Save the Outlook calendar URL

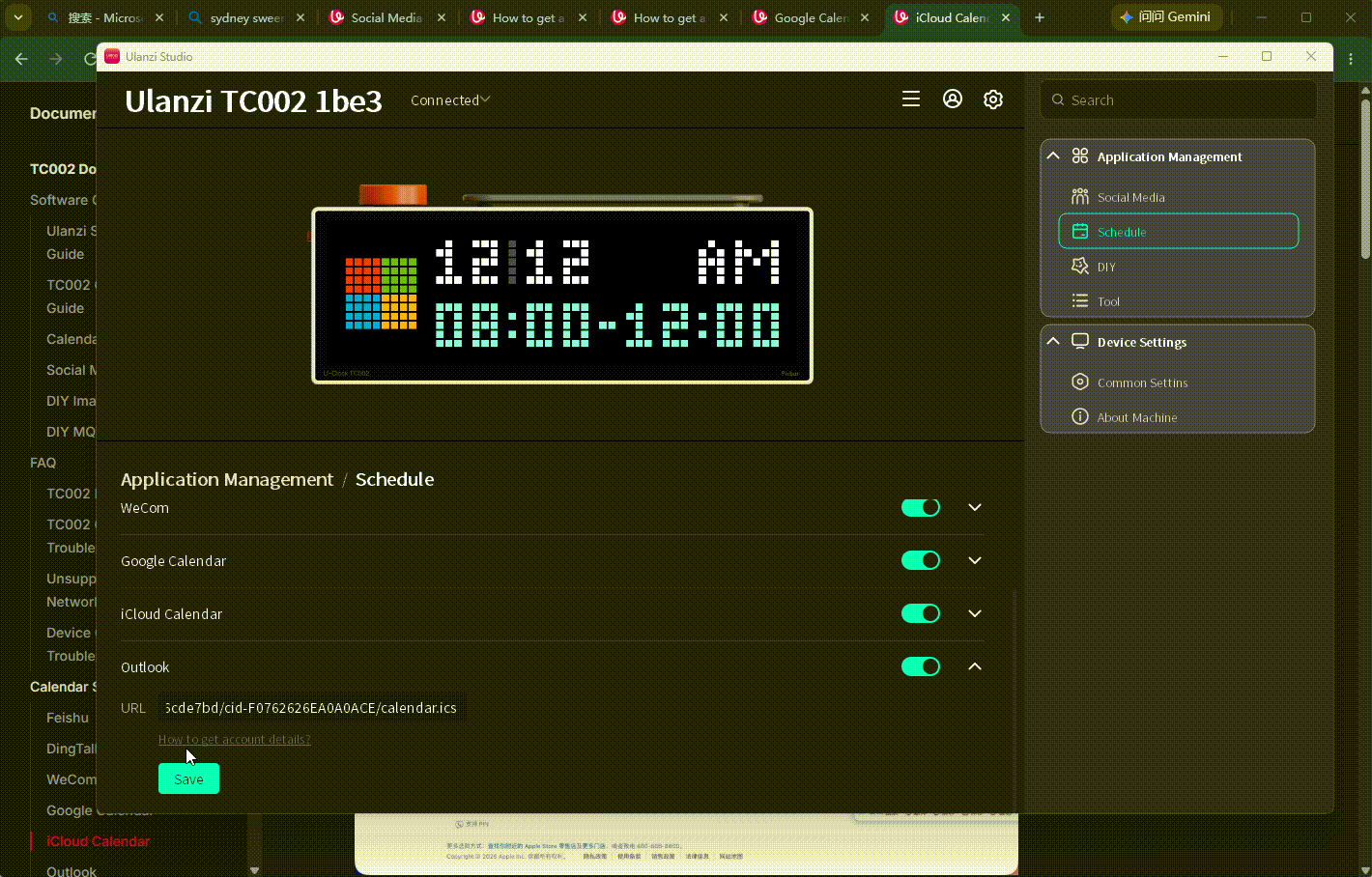[x=188, y=778]
